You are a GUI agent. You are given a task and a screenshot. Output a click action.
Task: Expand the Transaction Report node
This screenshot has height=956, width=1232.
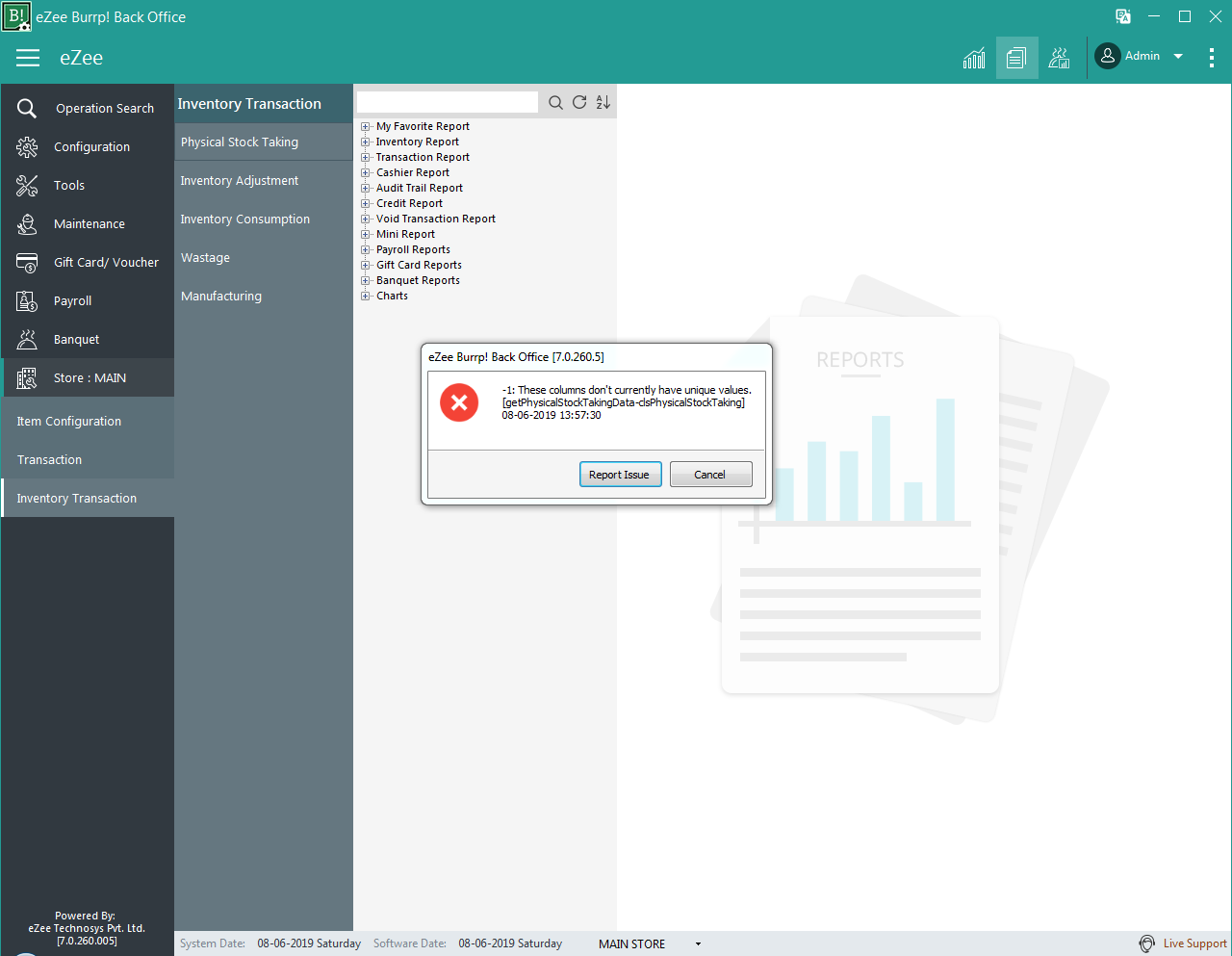point(366,157)
